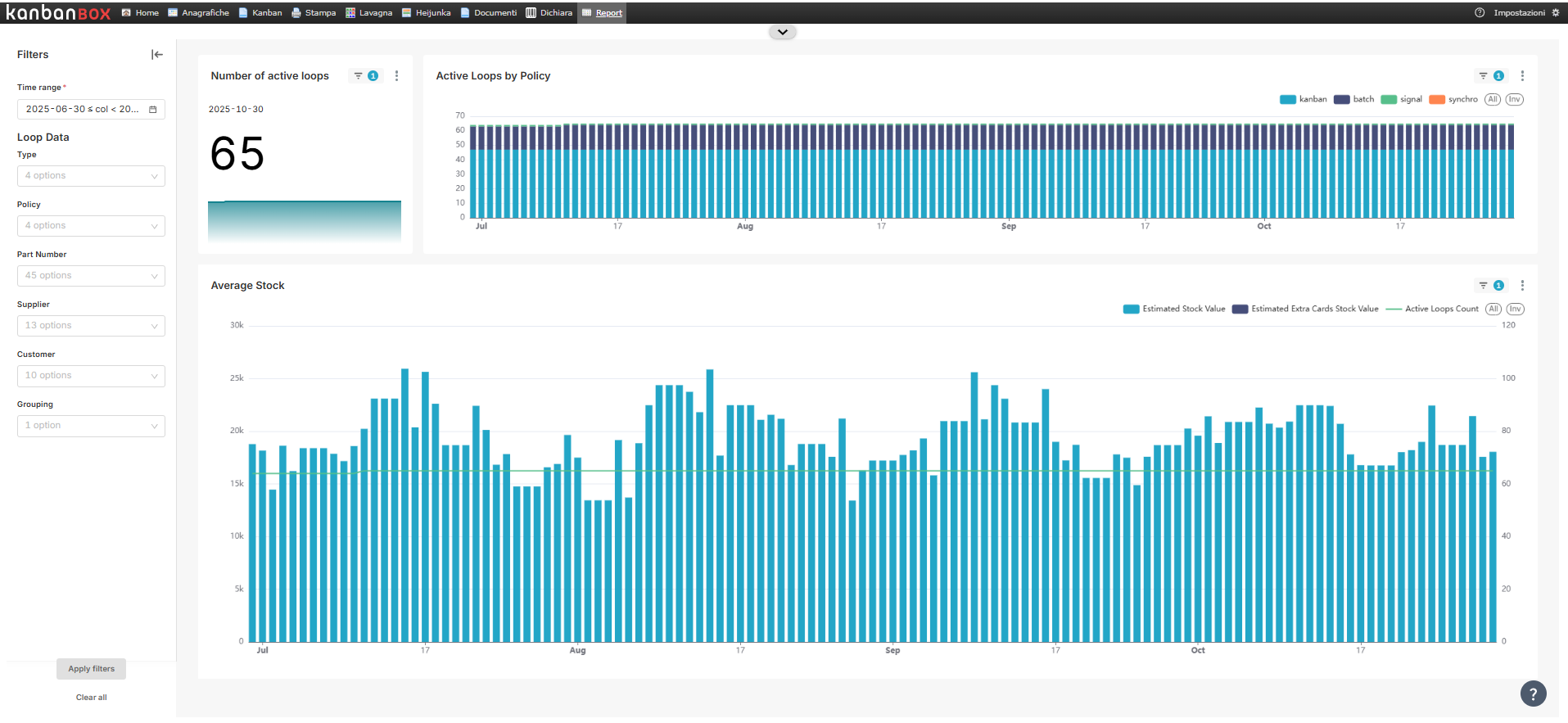Viewport: 1568px width, 723px height.
Task: Open three-dot menu on Number of active loops
Action: [397, 76]
